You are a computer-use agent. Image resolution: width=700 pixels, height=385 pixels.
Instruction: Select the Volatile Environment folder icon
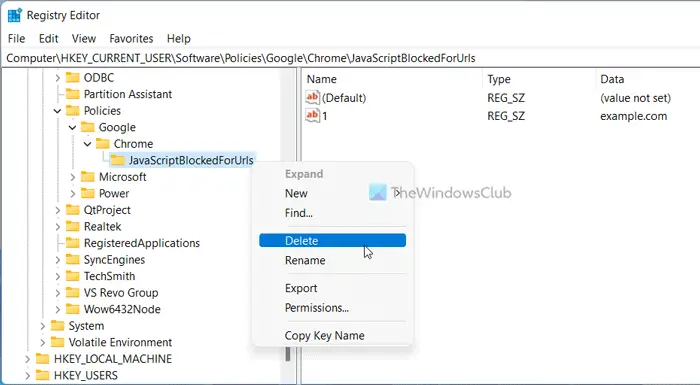[x=57, y=342]
